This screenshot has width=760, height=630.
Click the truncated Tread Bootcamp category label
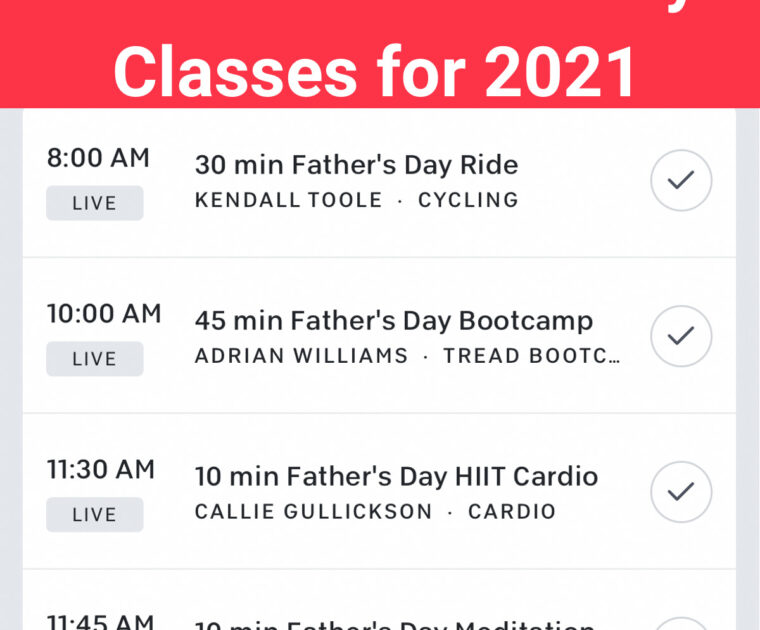coord(531,356)
